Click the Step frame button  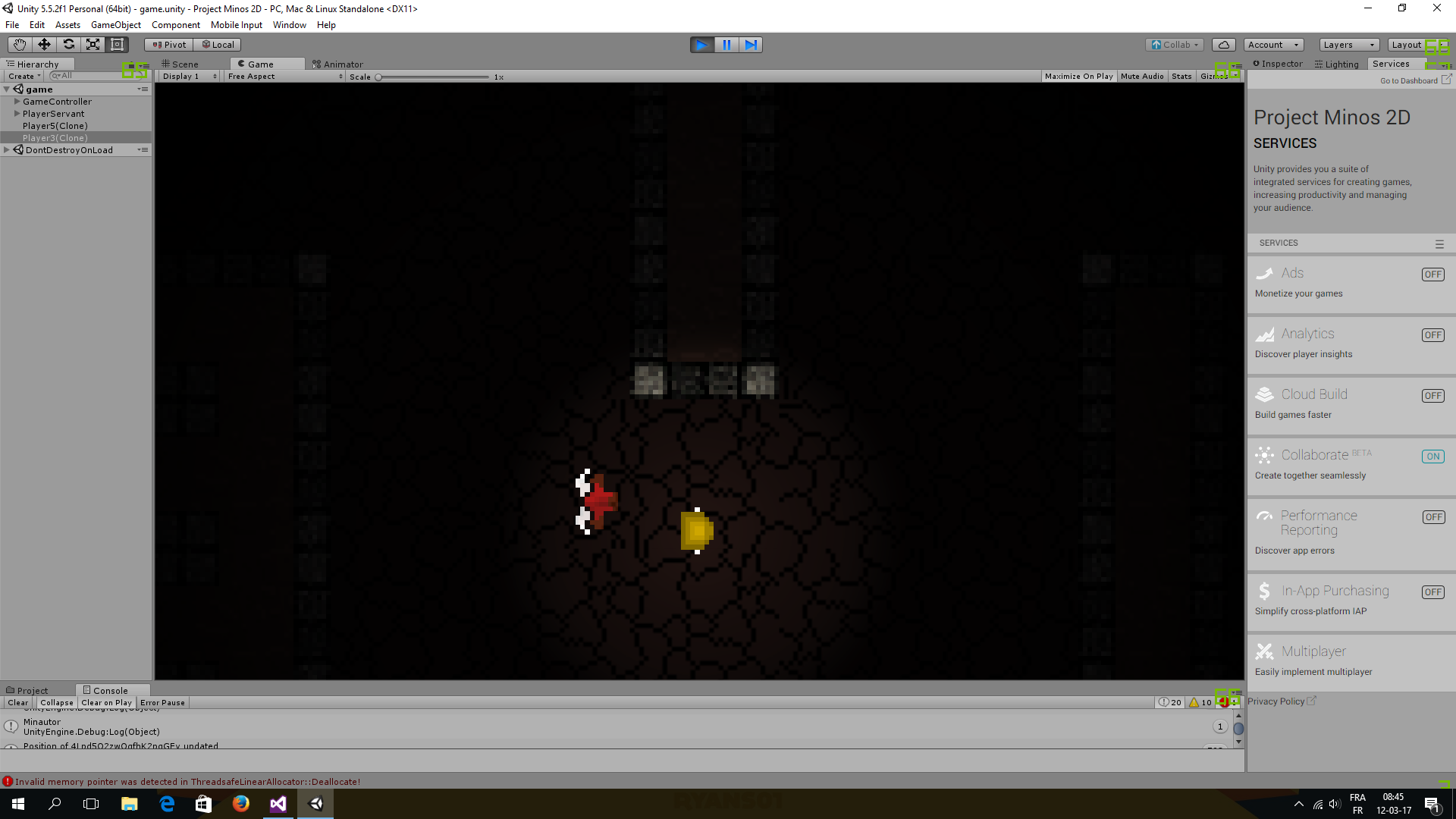point(751,45)
